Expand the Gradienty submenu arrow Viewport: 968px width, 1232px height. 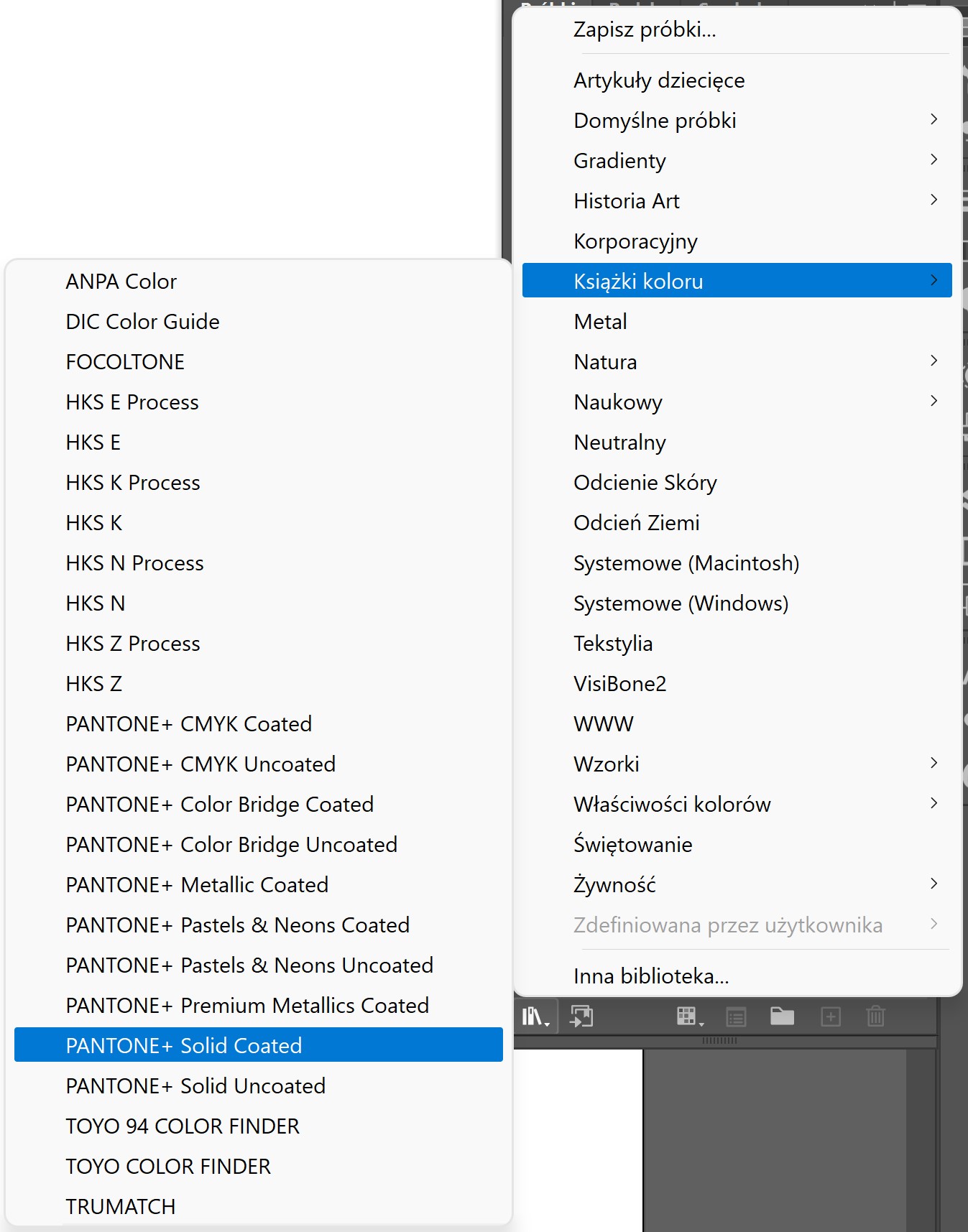click(x=934, y=159)
